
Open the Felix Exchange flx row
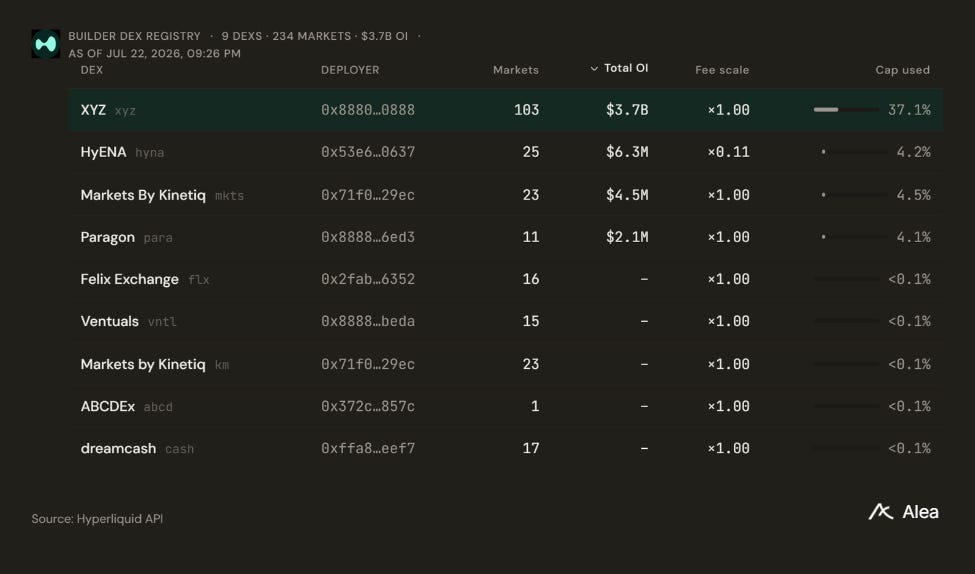506,279
